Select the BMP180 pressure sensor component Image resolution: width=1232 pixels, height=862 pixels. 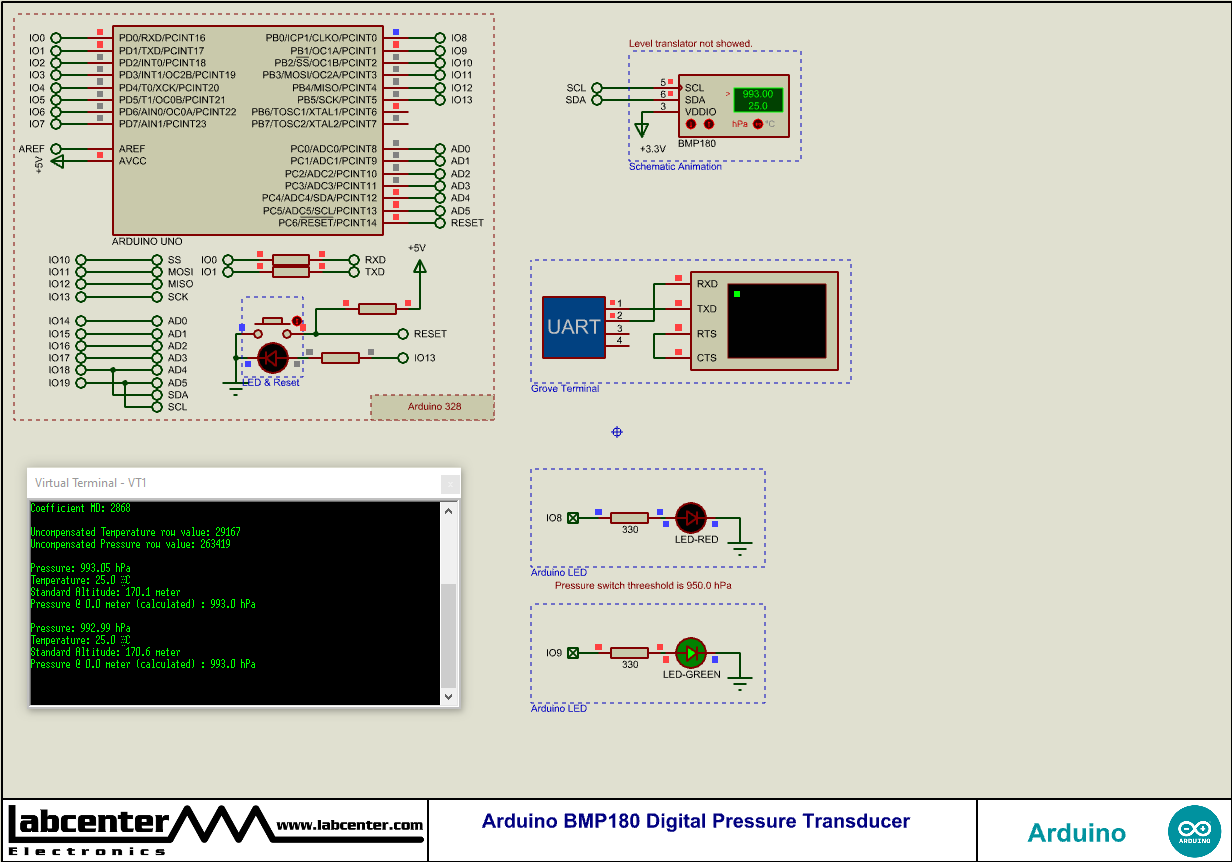[735, 105]
